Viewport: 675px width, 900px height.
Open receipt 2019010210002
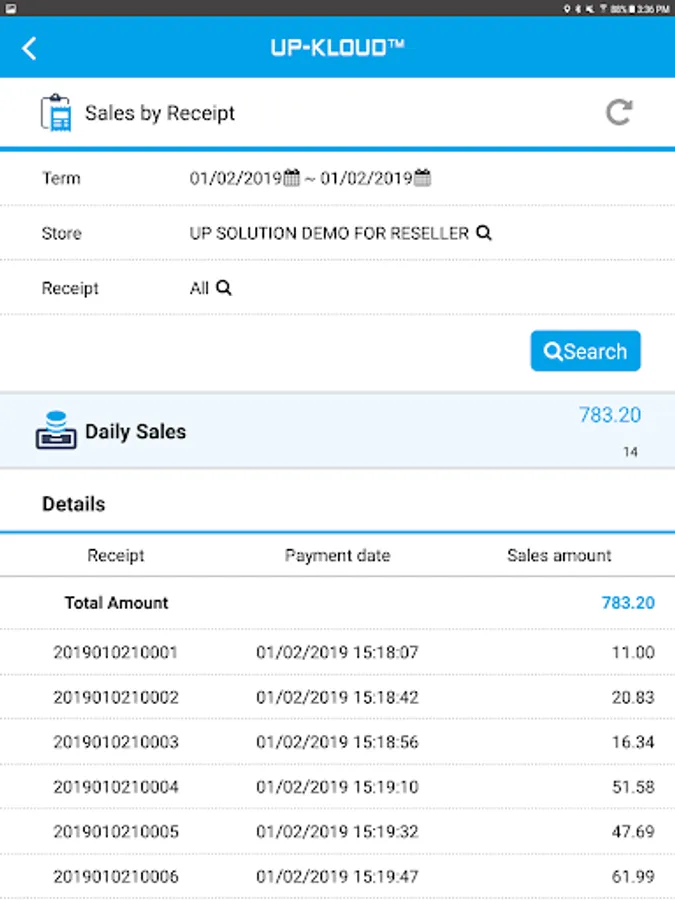116,697
